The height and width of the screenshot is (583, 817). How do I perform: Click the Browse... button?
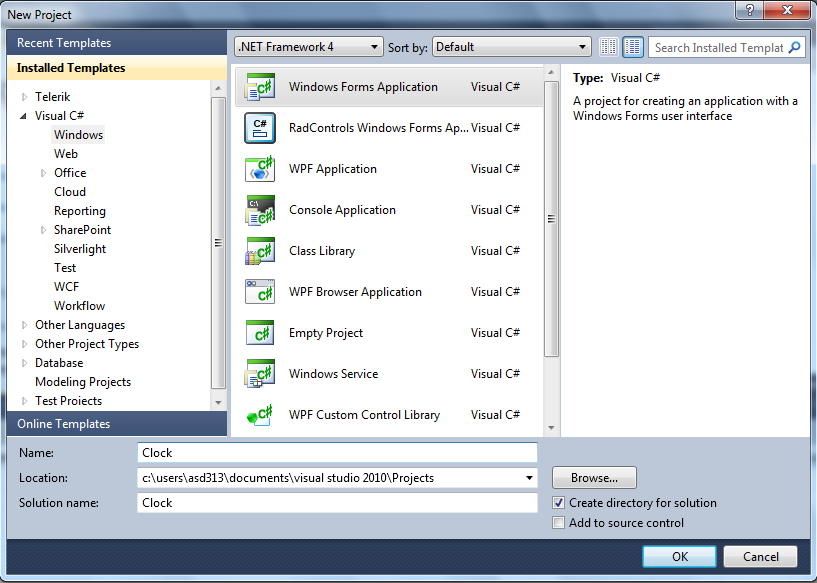594,478
